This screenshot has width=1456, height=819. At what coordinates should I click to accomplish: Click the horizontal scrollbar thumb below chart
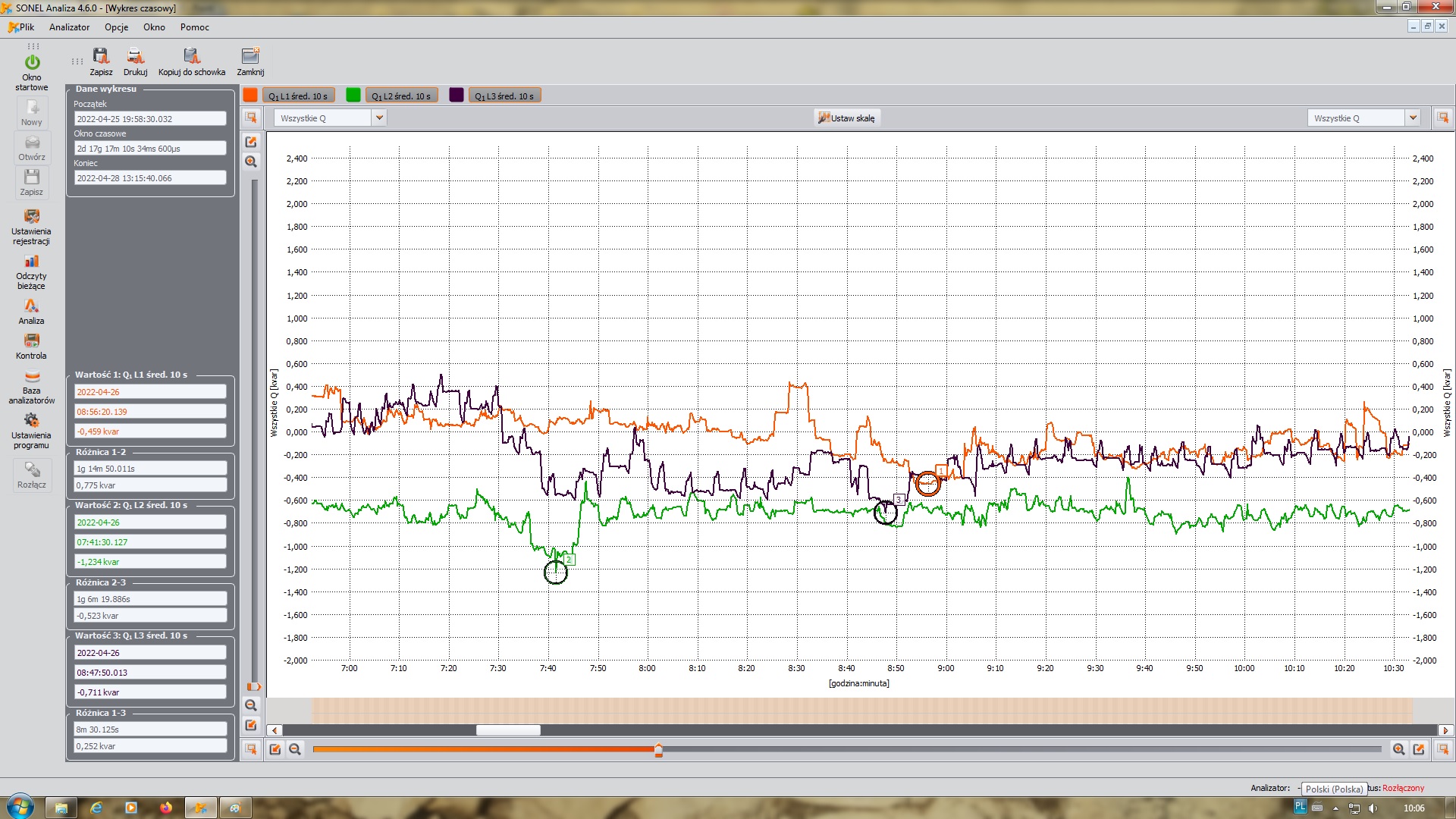click(508, 730)
